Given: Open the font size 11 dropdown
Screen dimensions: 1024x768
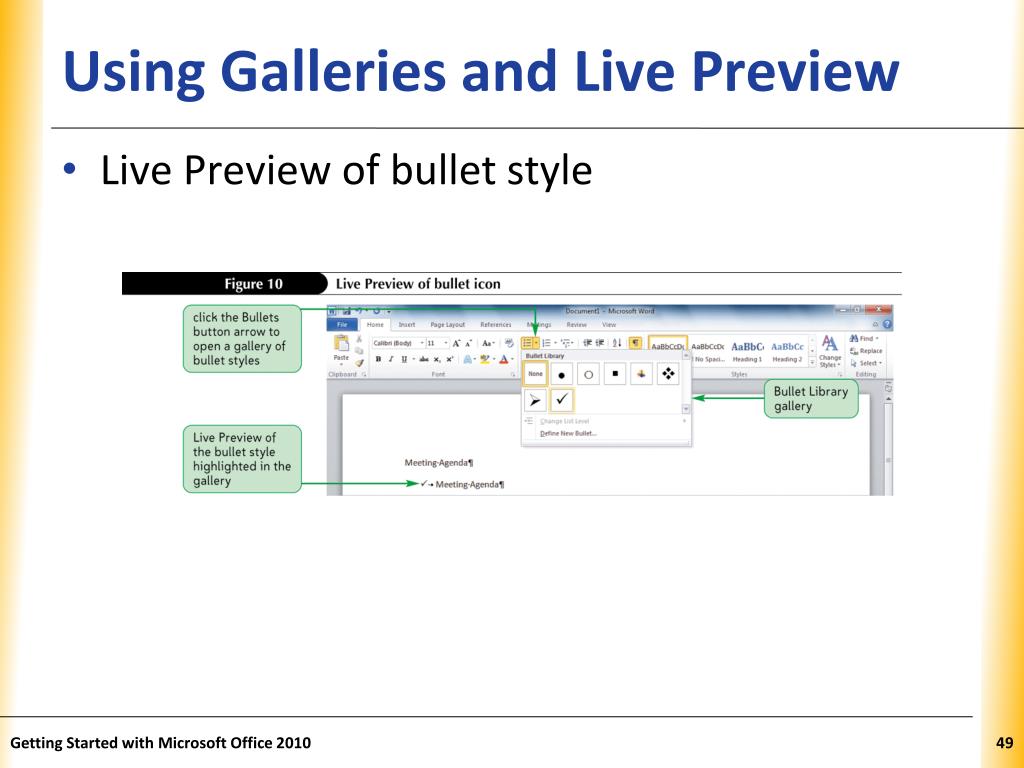Looking at the screenshot, I should tap(446, 343).
